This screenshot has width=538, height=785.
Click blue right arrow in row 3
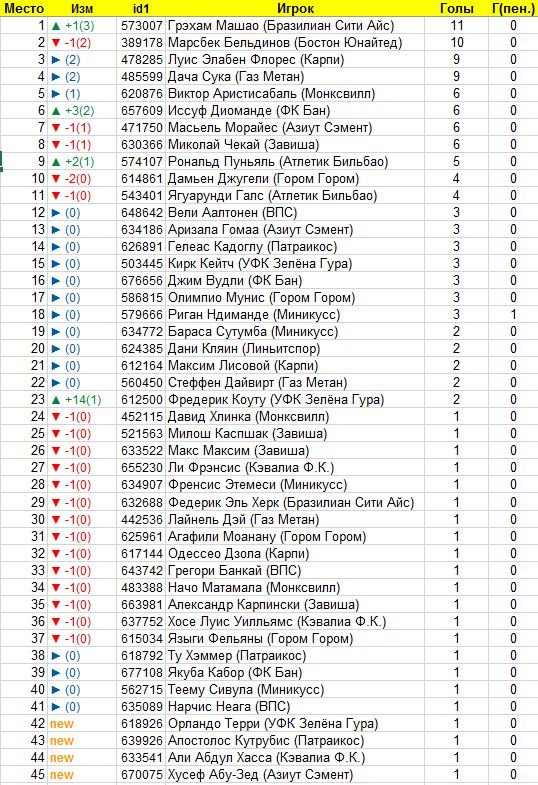pos(56,60)
